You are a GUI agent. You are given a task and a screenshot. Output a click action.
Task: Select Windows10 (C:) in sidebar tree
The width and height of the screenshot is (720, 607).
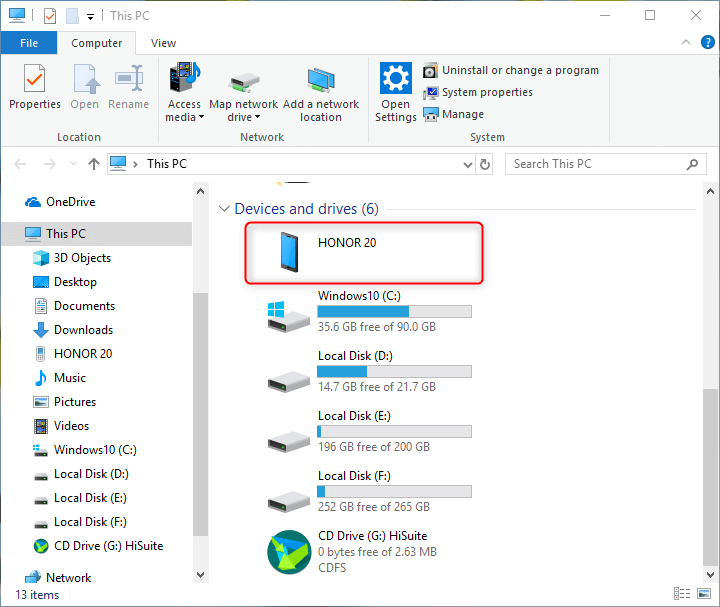(x=85, y=450)
